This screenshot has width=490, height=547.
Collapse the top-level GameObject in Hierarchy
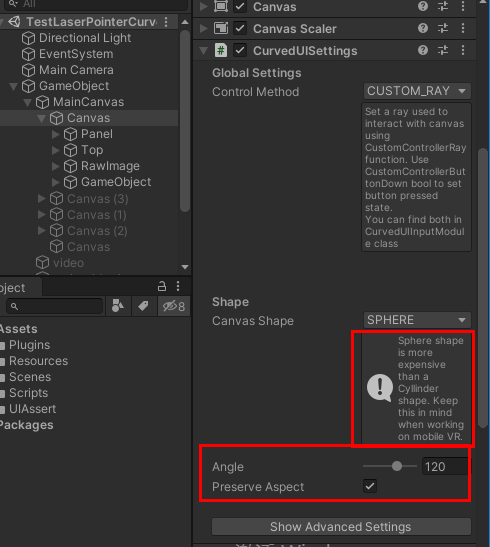tap(14, 86)
